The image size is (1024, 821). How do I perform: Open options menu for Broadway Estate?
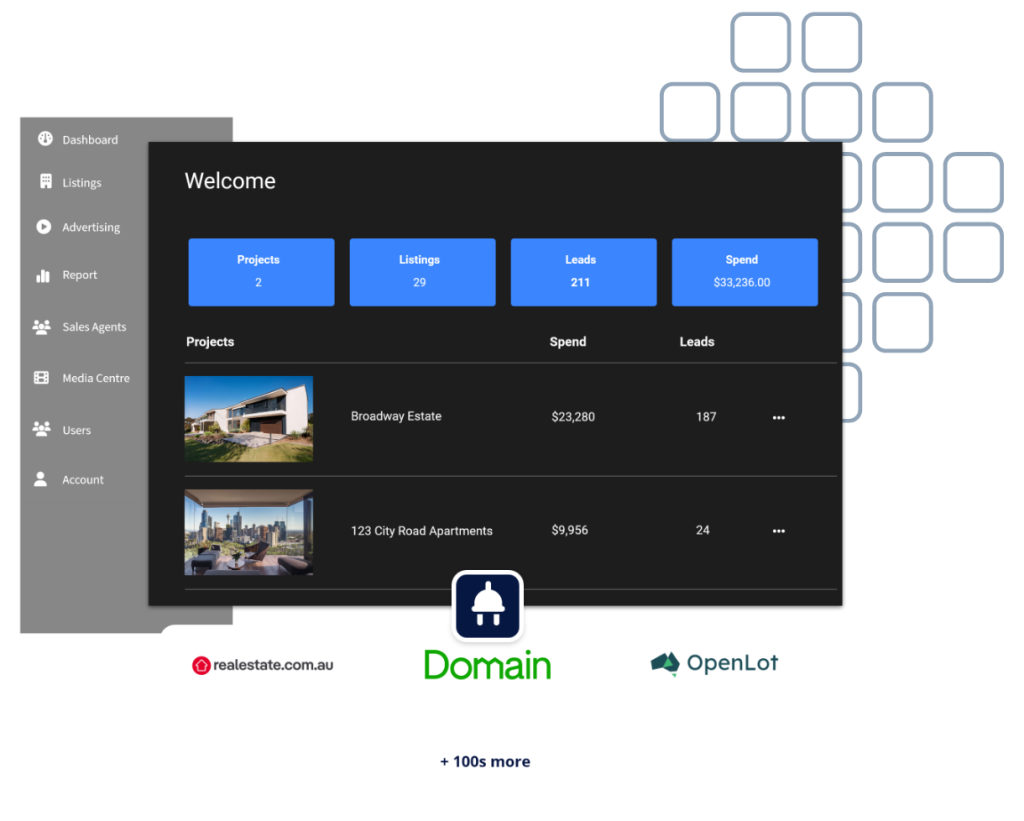point(779,418)
